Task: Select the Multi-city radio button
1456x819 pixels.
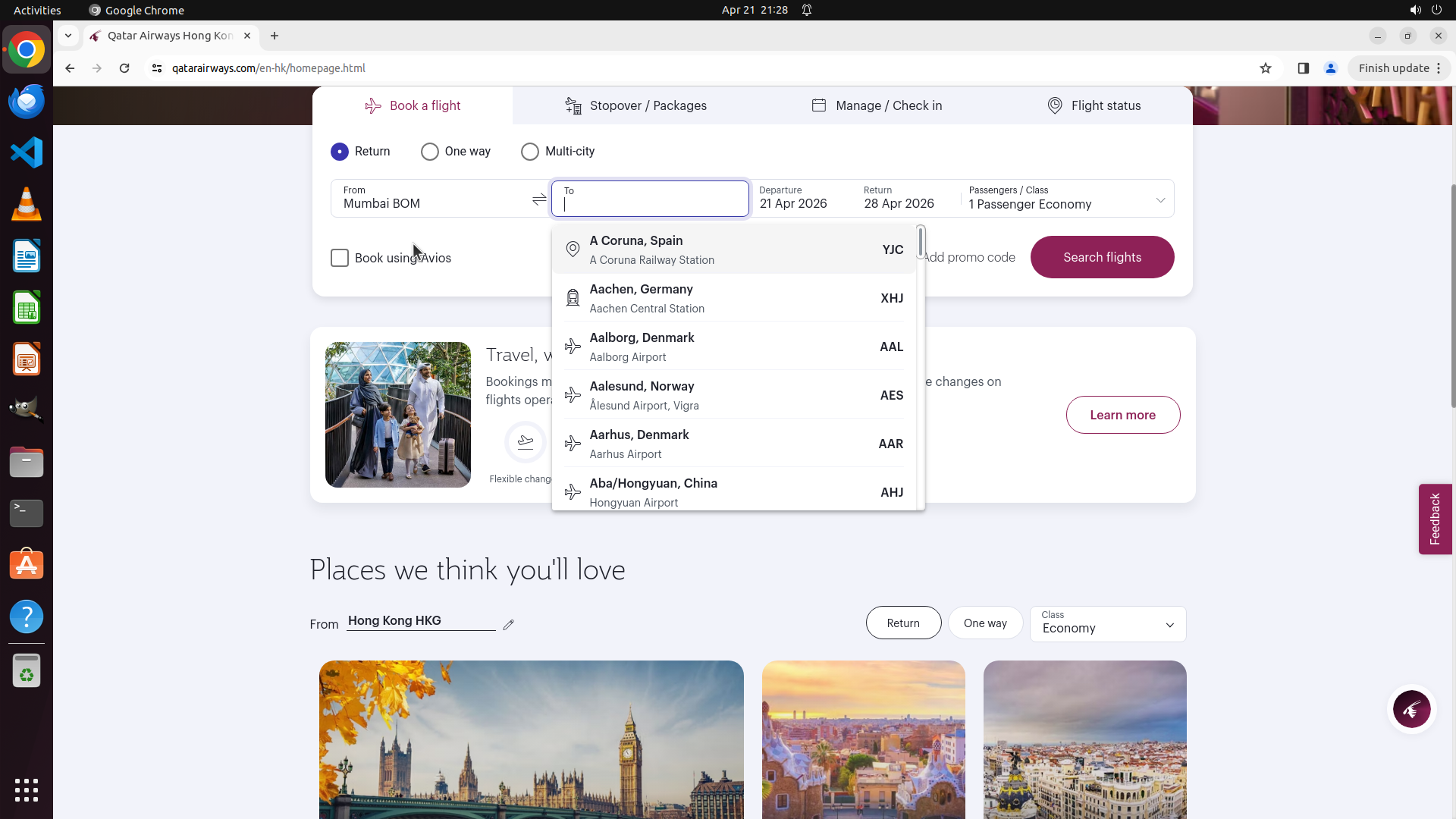Action: (530, 152)
